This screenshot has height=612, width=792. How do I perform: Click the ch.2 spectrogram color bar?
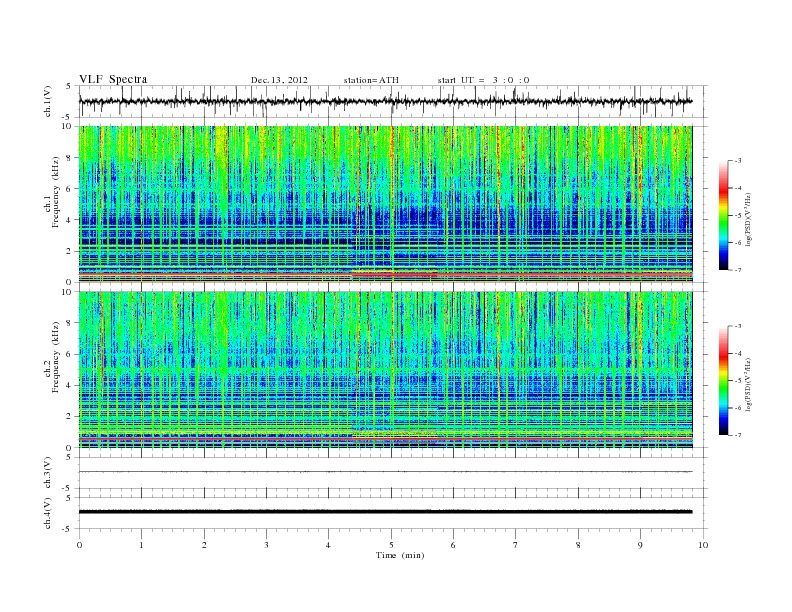click(x=723, y=380)
